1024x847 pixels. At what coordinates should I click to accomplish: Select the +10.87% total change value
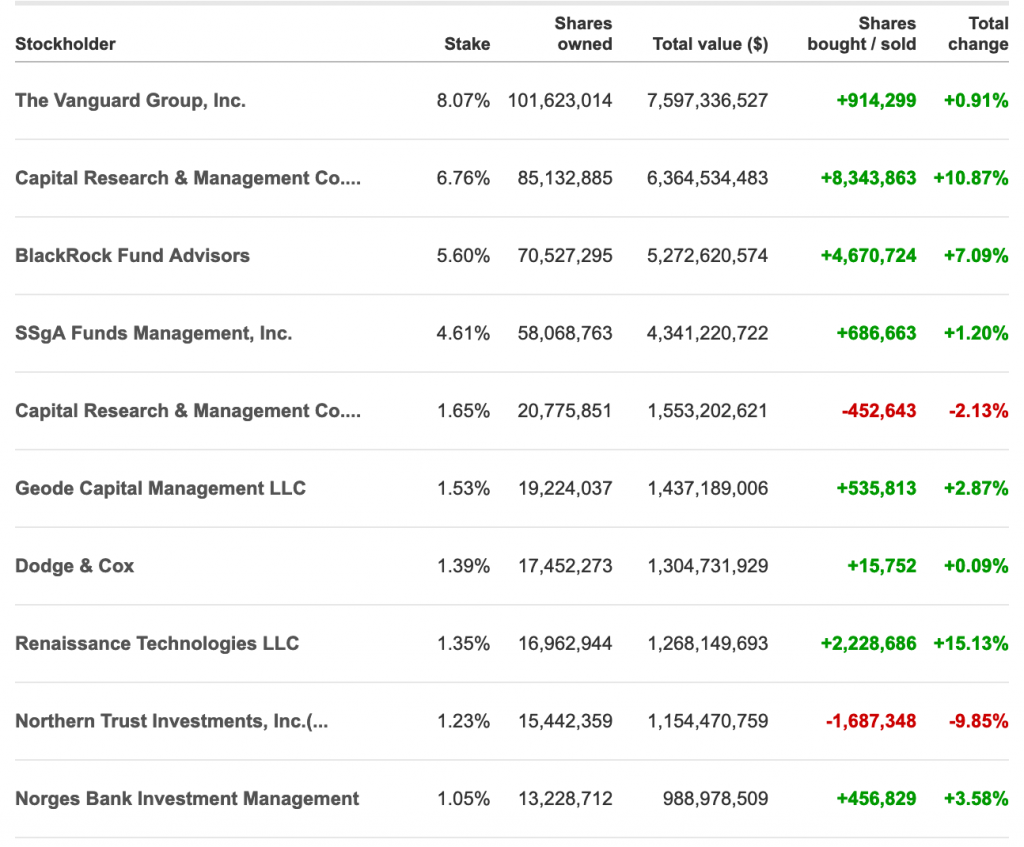pyautogui.click(x=971, y=178)
